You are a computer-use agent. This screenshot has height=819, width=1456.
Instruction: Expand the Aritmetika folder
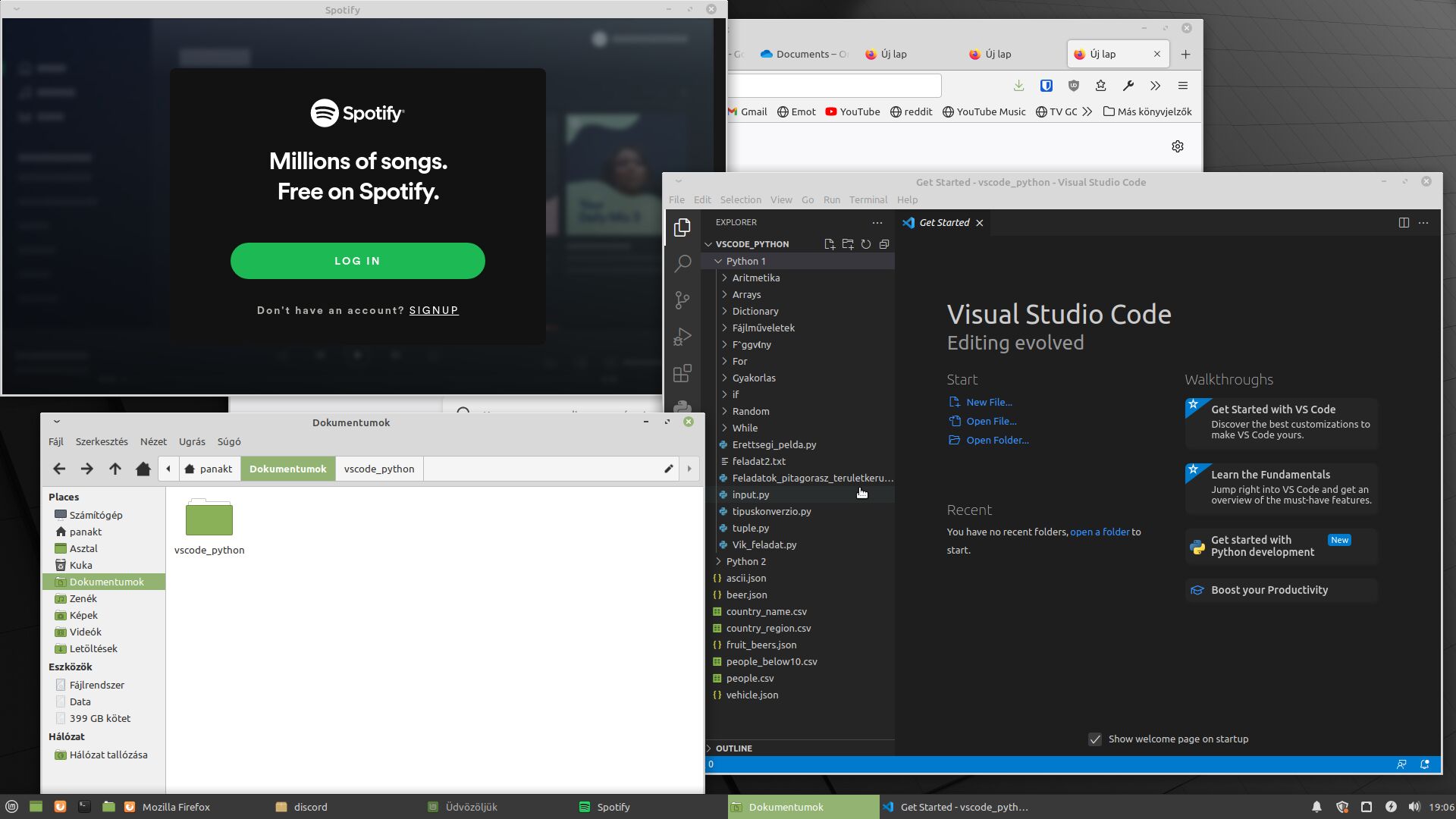click(724, 278)
